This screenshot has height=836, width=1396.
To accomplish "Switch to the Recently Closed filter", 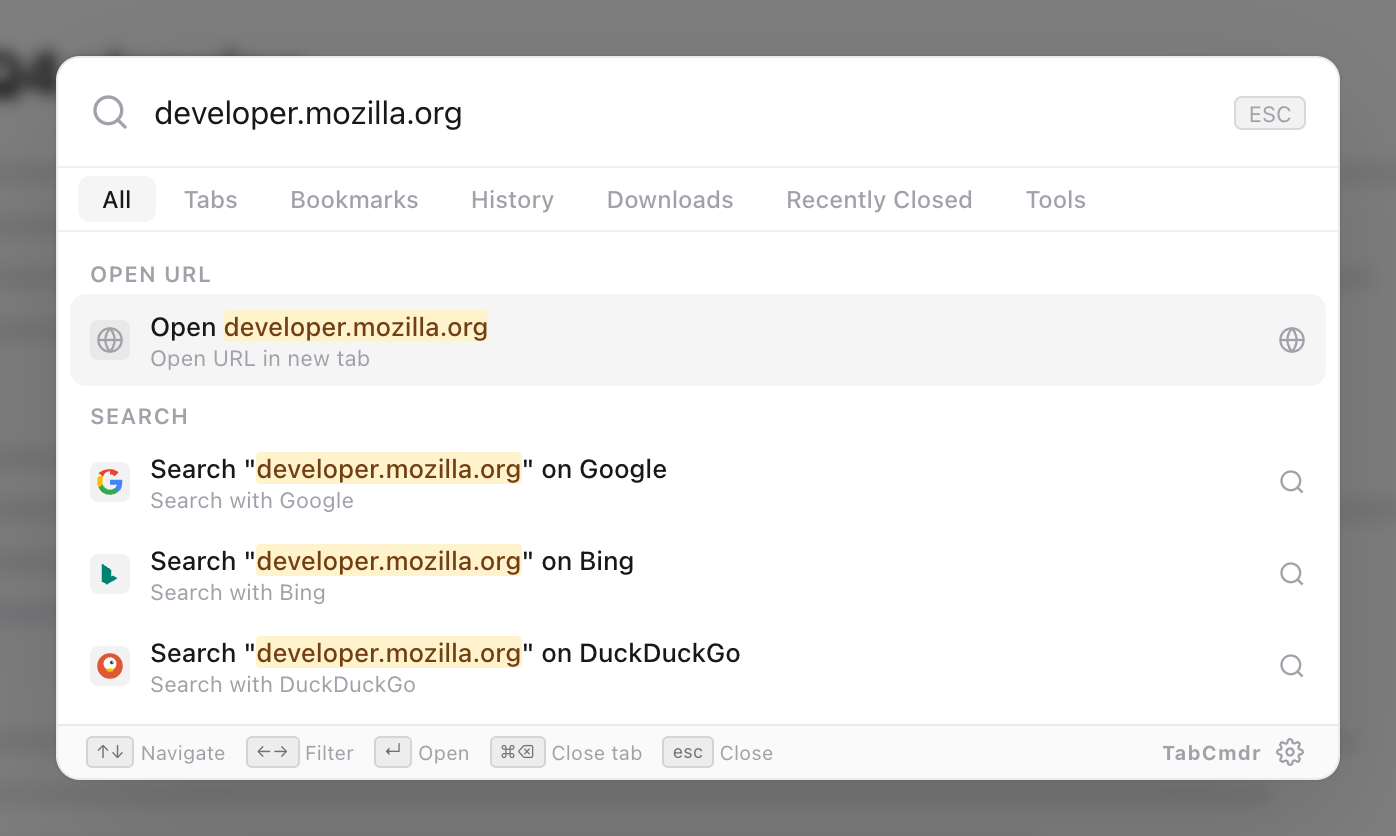I will pyautogui.click(x=879, y=199).
